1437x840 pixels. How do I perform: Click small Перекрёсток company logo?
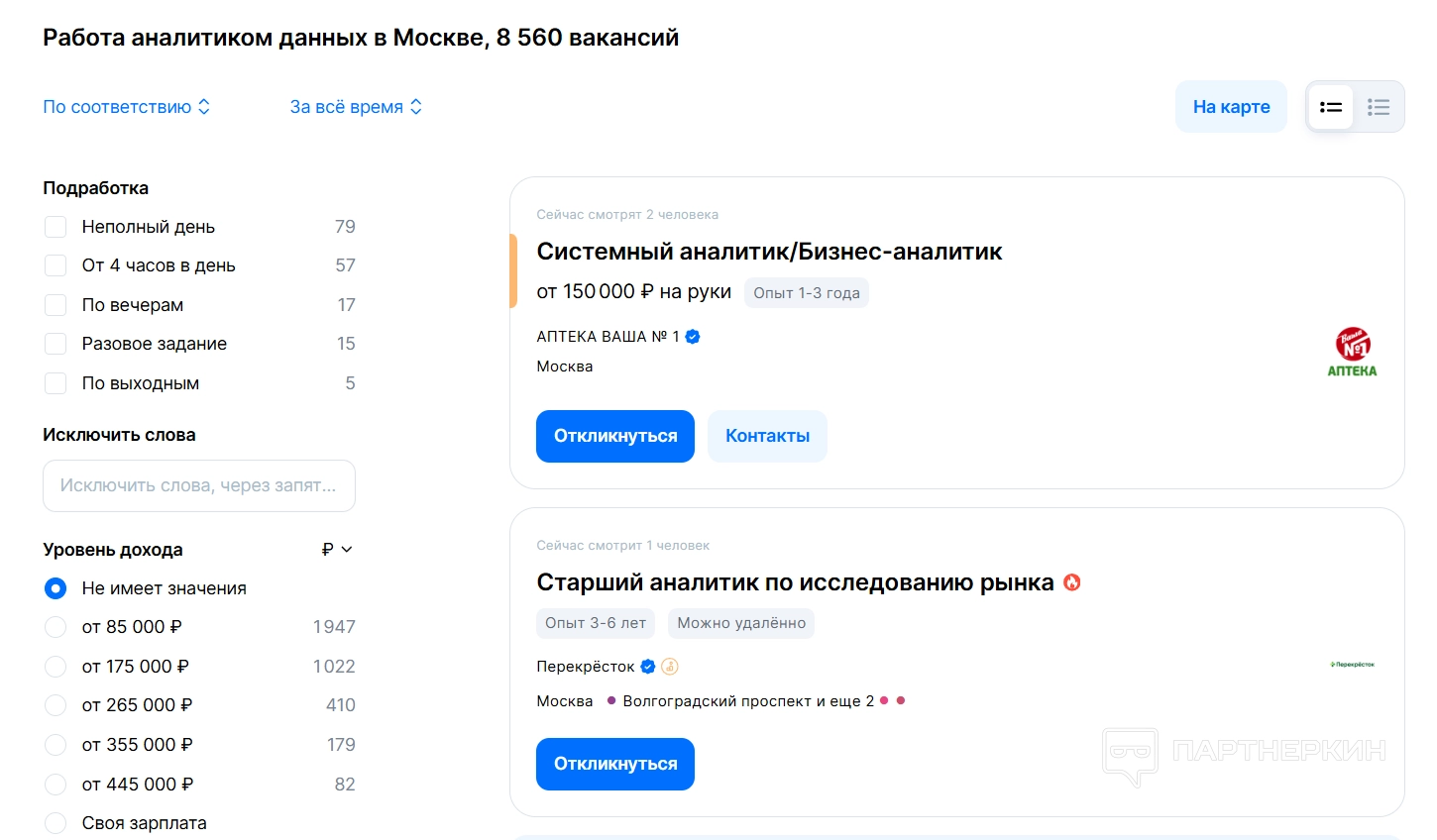(1352, 665)
